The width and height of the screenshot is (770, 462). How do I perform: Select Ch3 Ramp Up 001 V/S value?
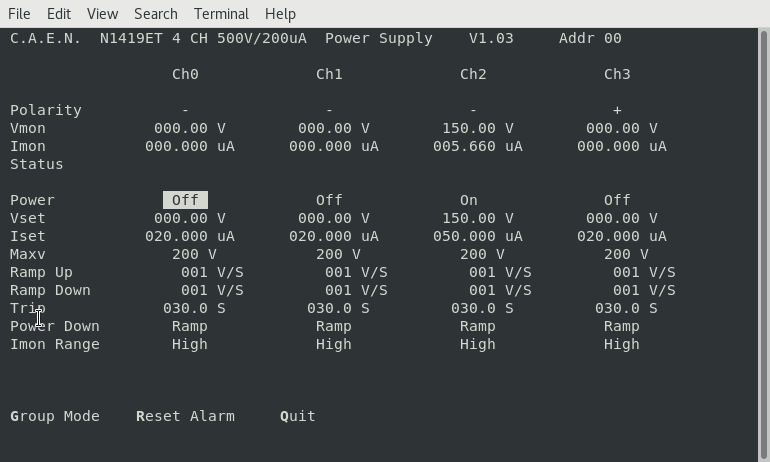tap(644, 272)
